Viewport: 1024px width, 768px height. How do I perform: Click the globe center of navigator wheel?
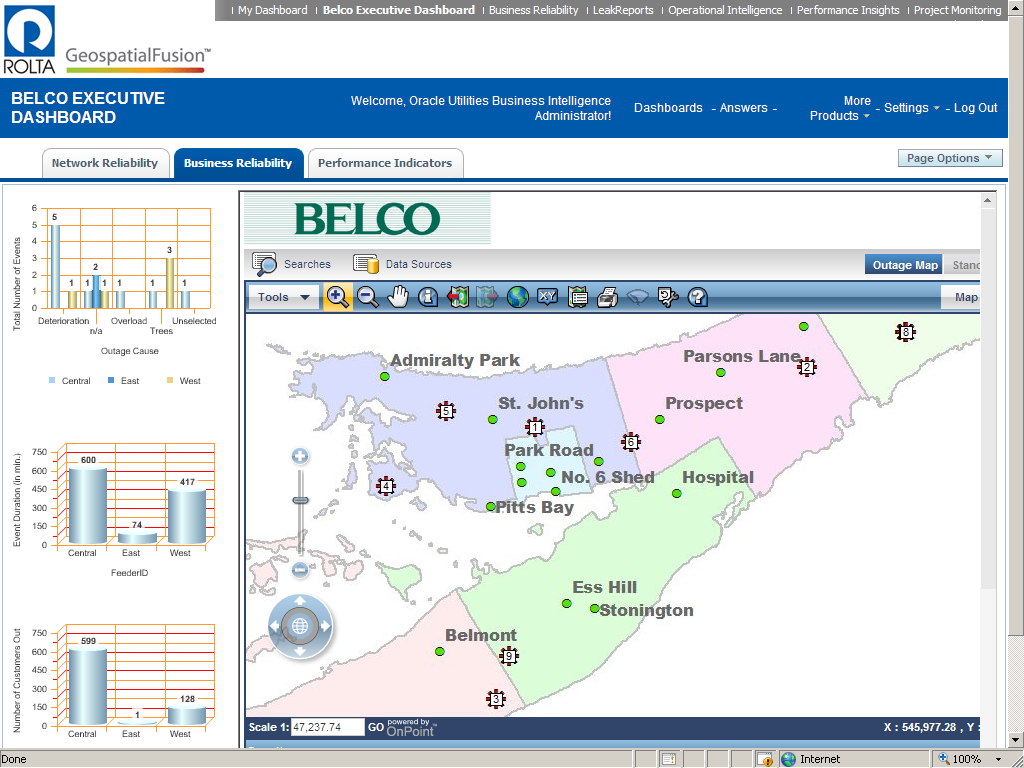pyautogui.click(x=300, y=626)
